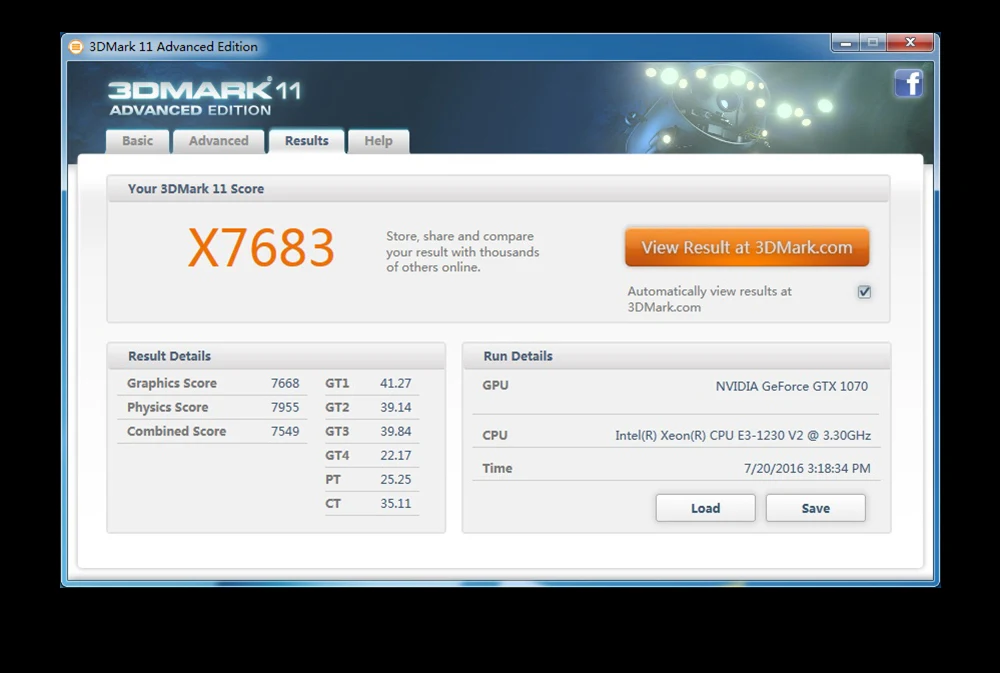
Task: Click the 3DMark 11 Advanced Edition logo
Action: click(204, 98)
